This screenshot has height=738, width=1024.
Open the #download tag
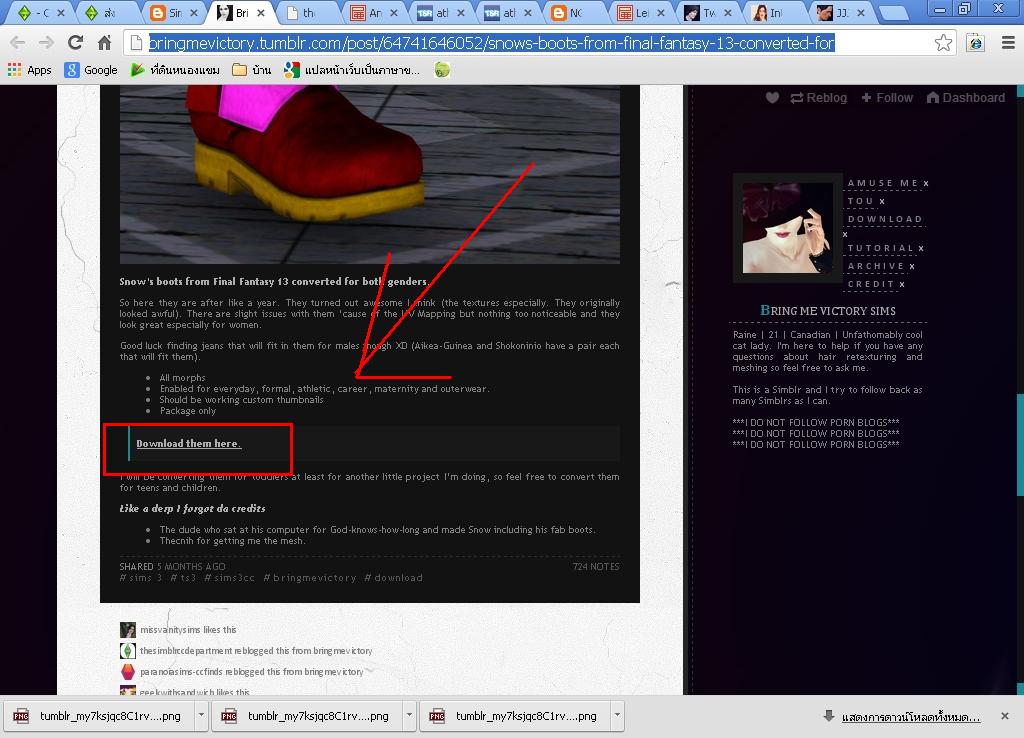(393, 578)
